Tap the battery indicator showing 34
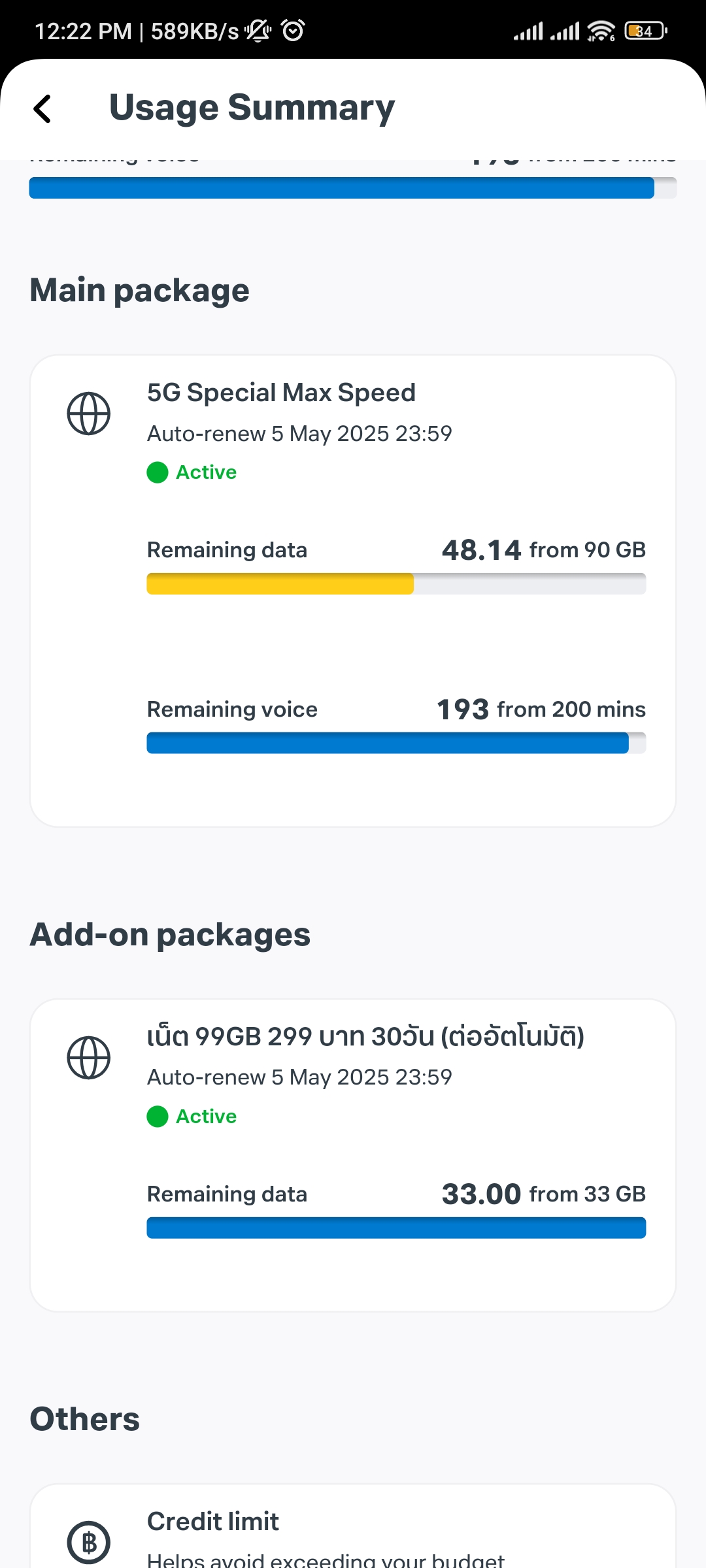This screenshot has width=706, height=1568. click(x=645, y=31)
